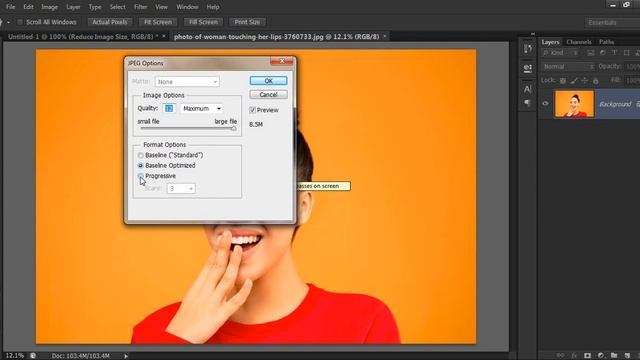
Task: Select the Baseline Optimized radio option
Action: click(x=140, y=166)
